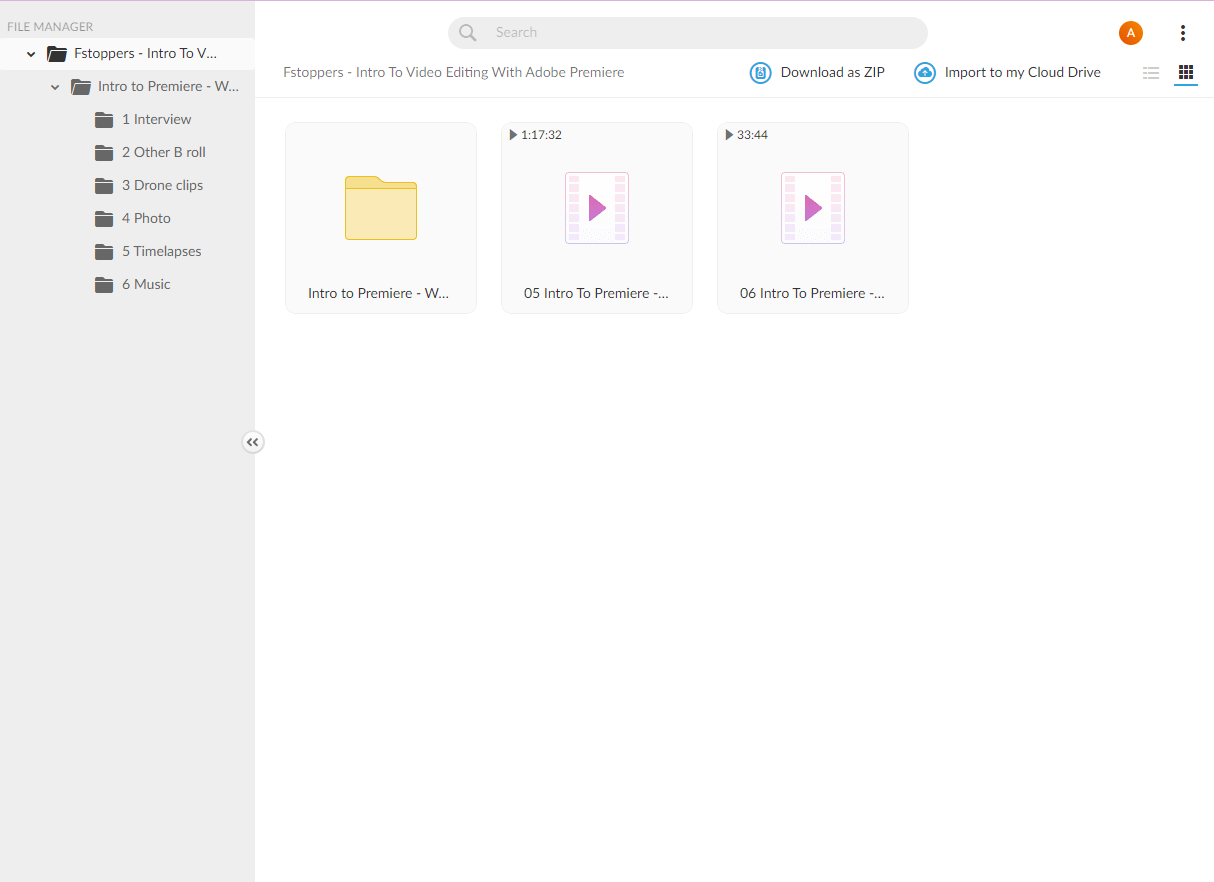Screen dimensions: 1214x882
Task: Open the 2 Other B roll folder
Action: (164, 152)
